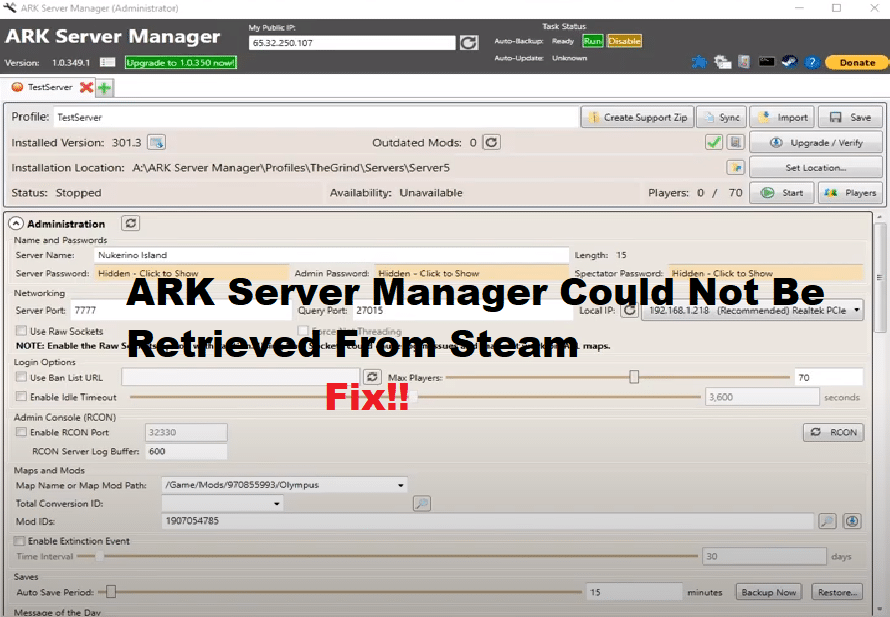Screen dimensions: 890x617
Task: Enable the Extinction Event option
Action: (x=20, y=540)
